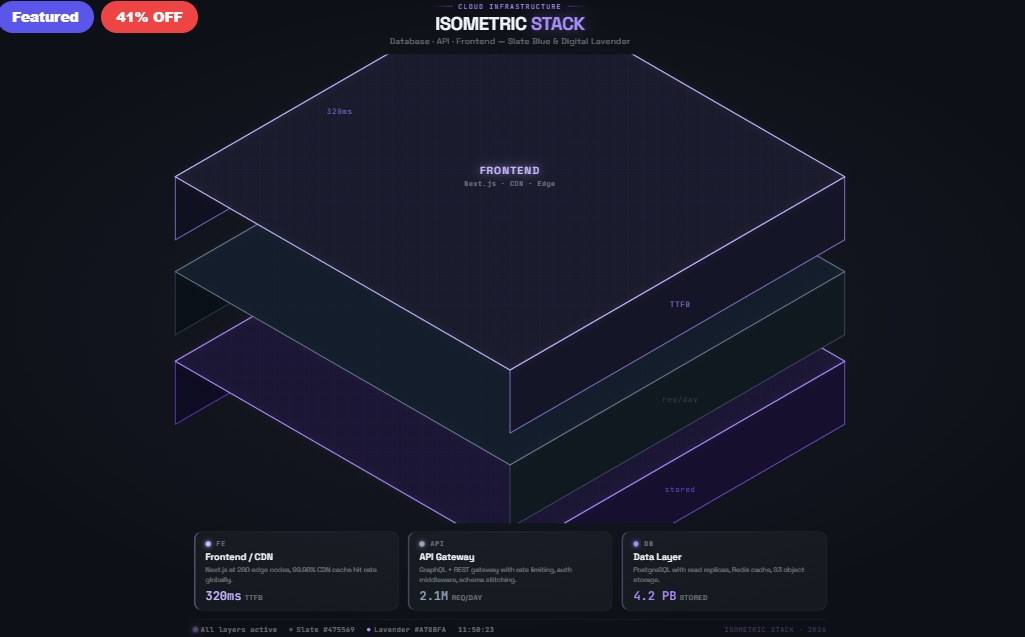The width and height of the screenshot is (1025, 637).
Task: Select the FE indicator icon on Frontend card
Action: pos(209,542)
